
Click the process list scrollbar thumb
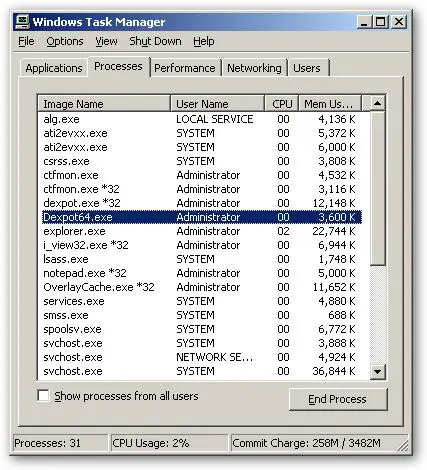point(377,189)
